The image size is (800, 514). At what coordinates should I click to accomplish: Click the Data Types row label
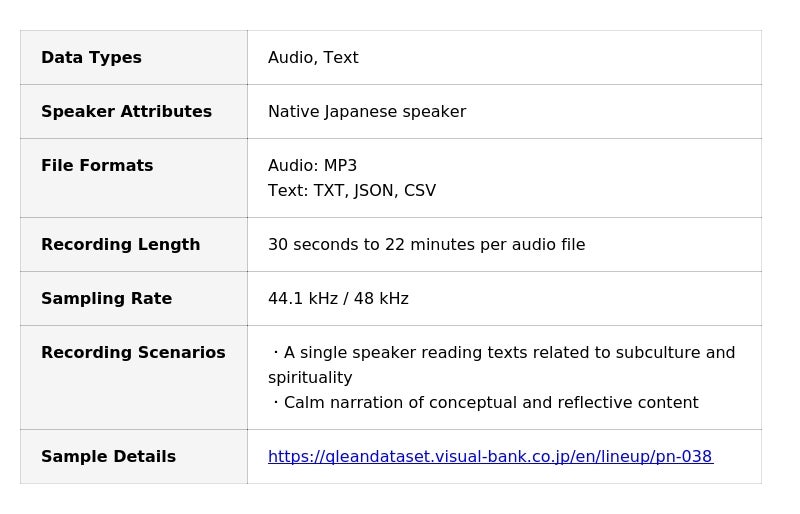(x=91, y=58)
